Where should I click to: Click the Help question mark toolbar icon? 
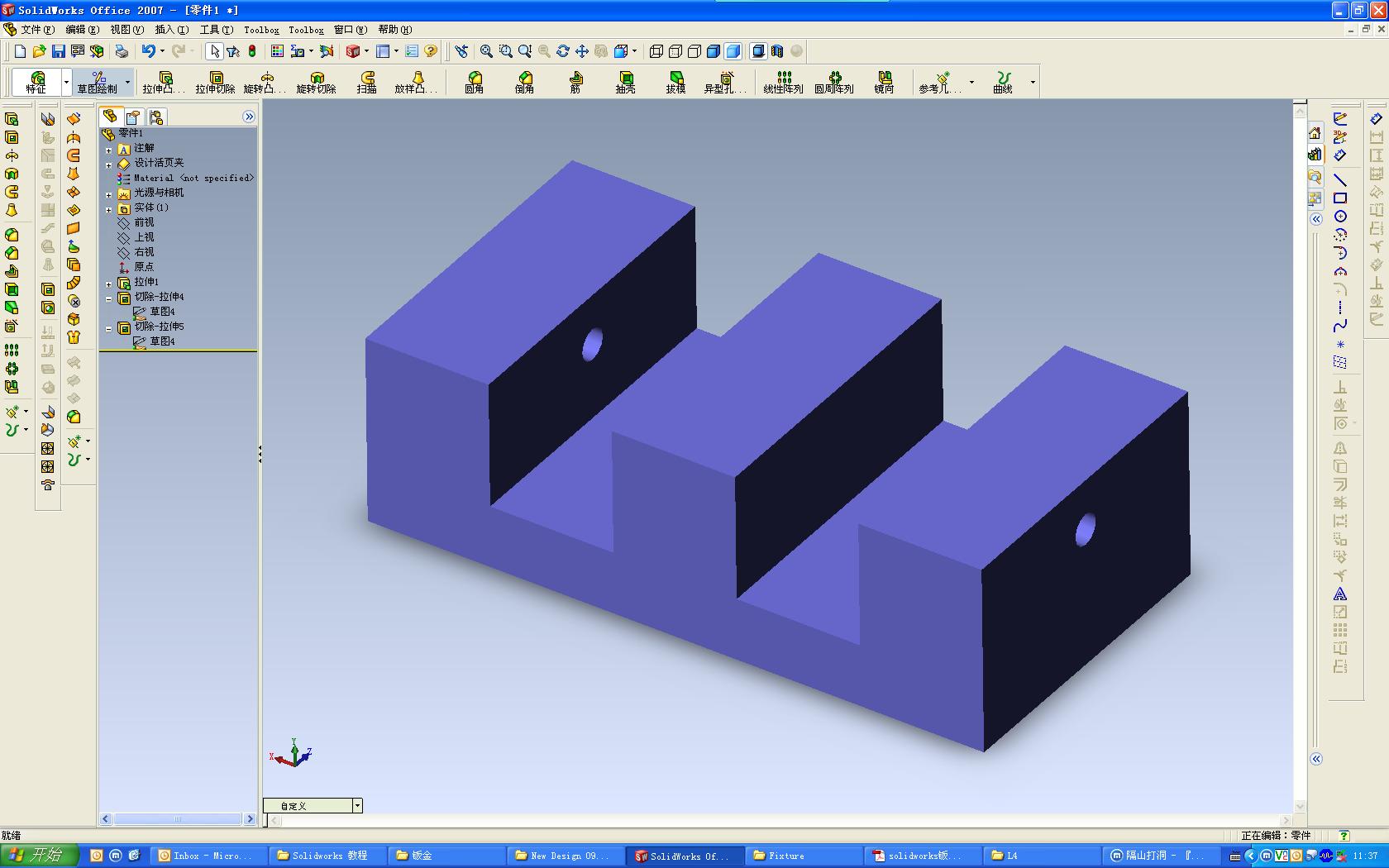[x=431, y=51]
